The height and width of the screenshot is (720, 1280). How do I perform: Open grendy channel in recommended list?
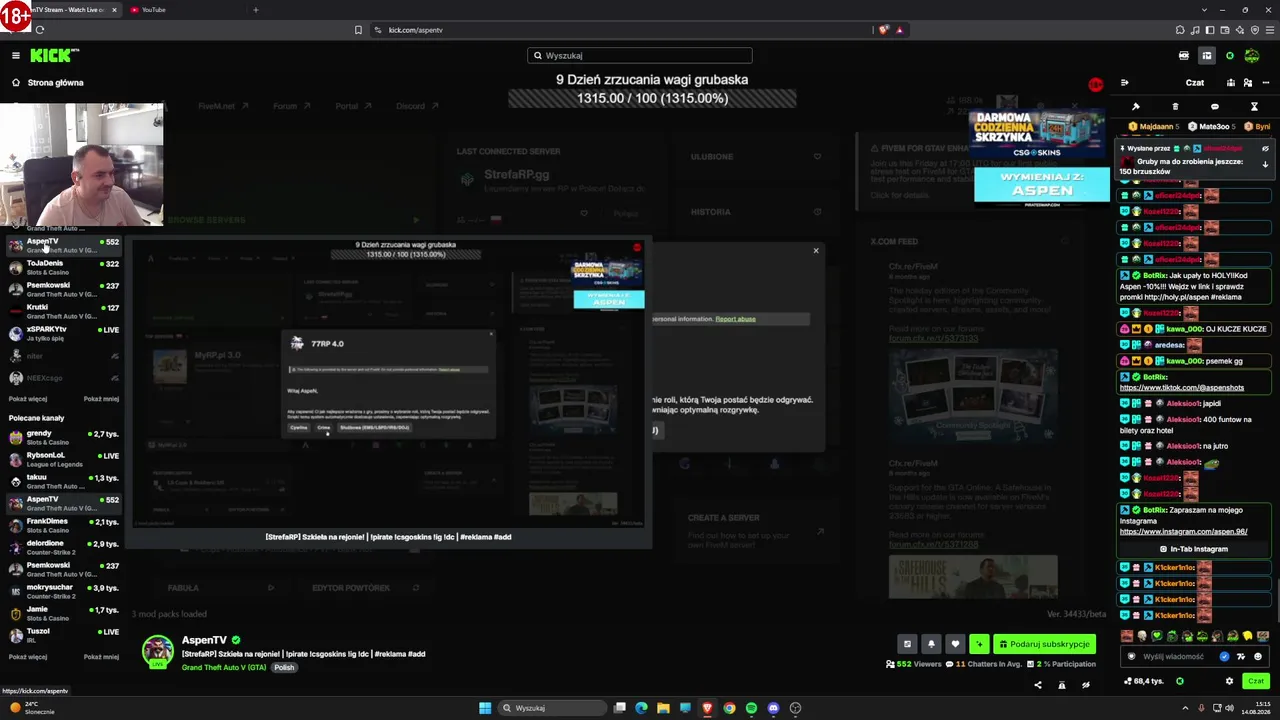pos(62,437)
